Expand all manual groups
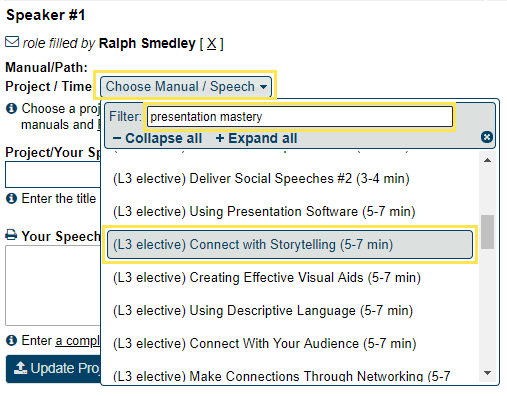Image resolution: width=507 pixels, height=396 pixels. tap(256, 138)
